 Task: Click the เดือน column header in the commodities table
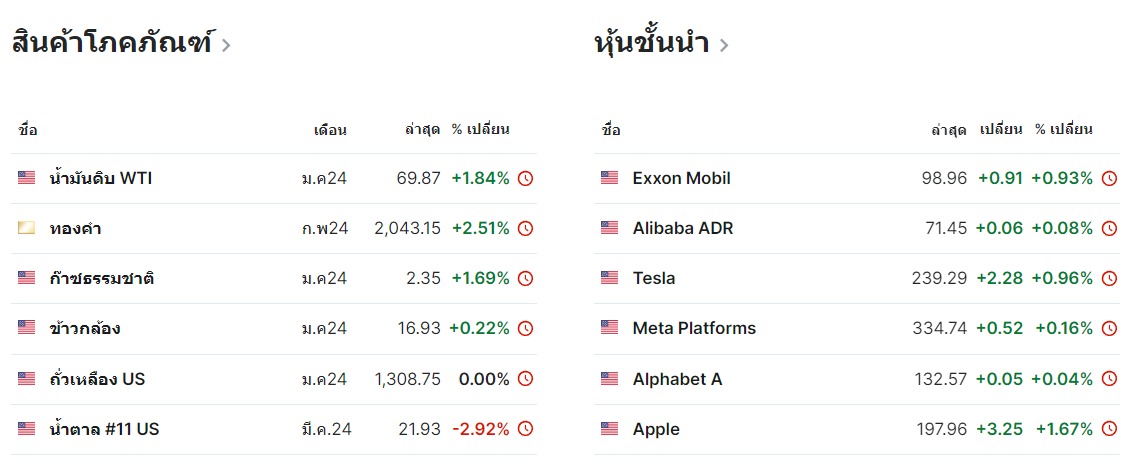tap(330, 130)
